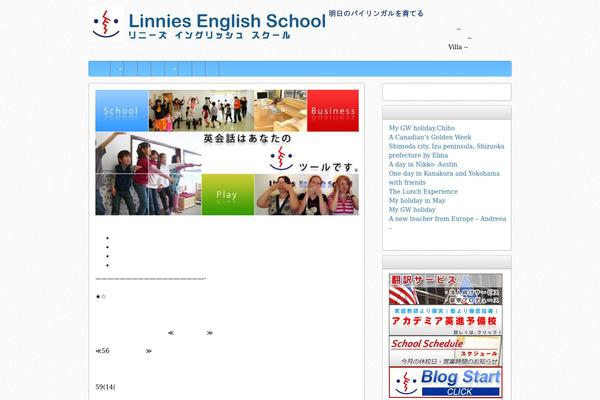Click the blue navigation menu bar
The image size is (600, 400).
[300, 69]
